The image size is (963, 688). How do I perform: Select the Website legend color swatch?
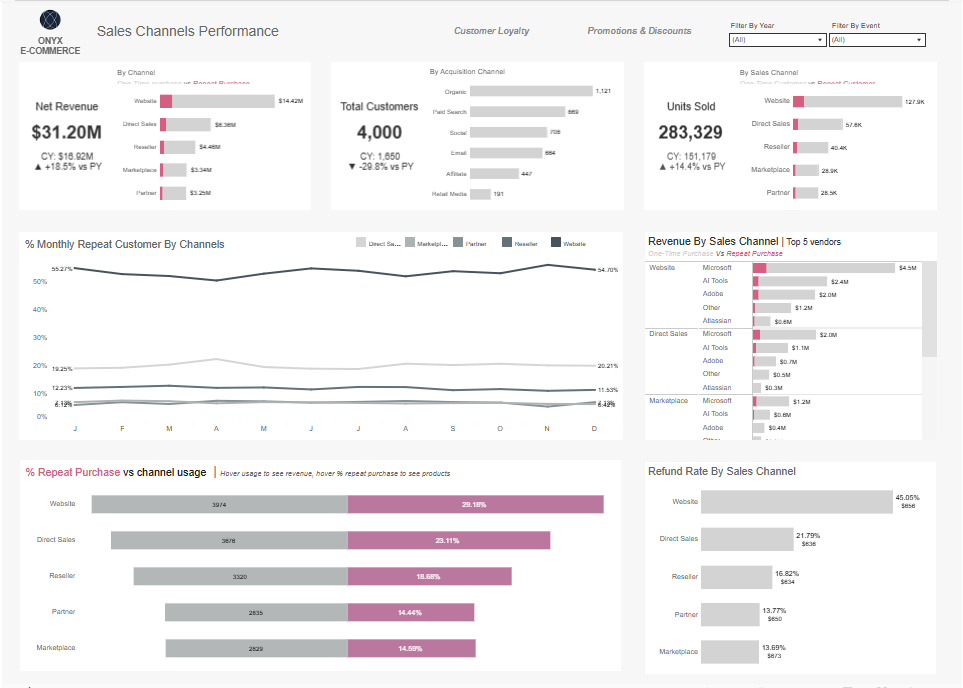[556, 243]
